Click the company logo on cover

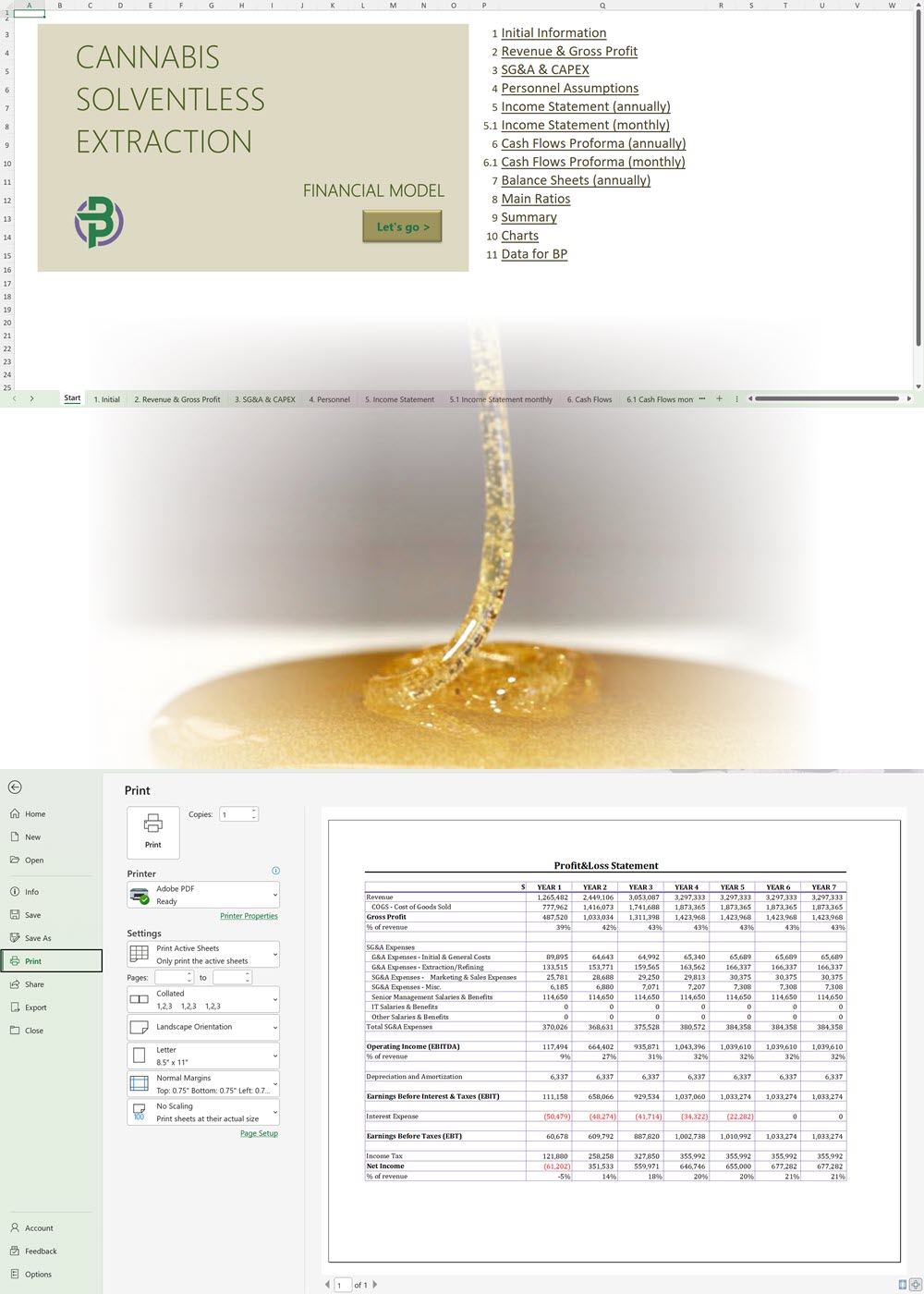point(99,222)
